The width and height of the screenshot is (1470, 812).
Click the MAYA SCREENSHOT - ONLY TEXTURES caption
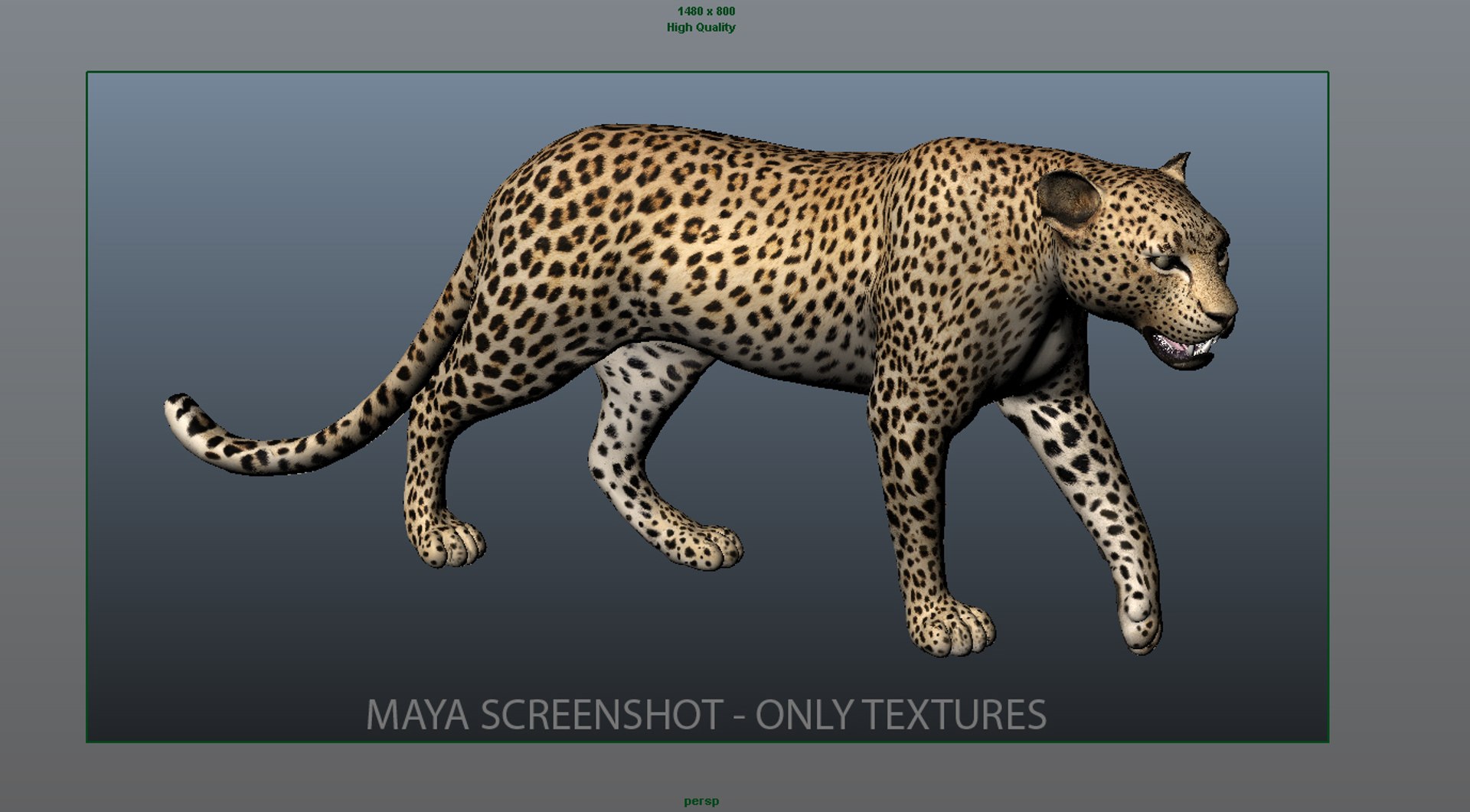tap(706, 715)
